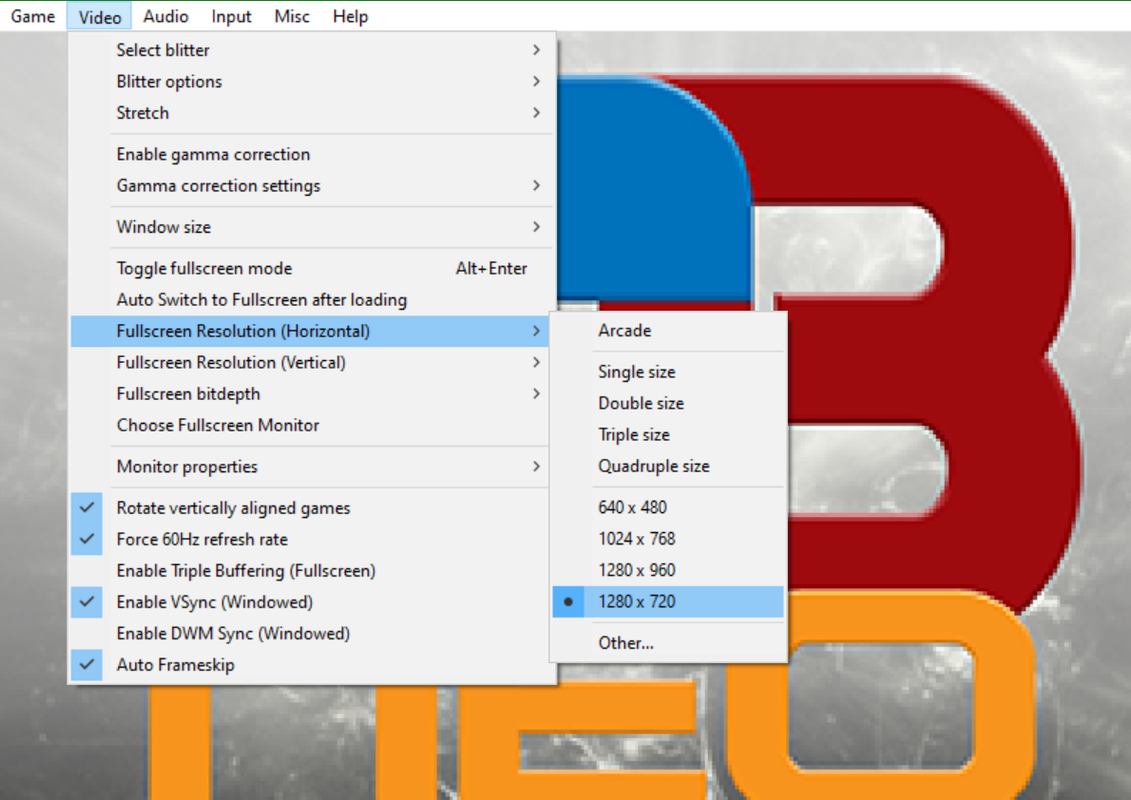Open the Input menu

[x=231, y=16]
